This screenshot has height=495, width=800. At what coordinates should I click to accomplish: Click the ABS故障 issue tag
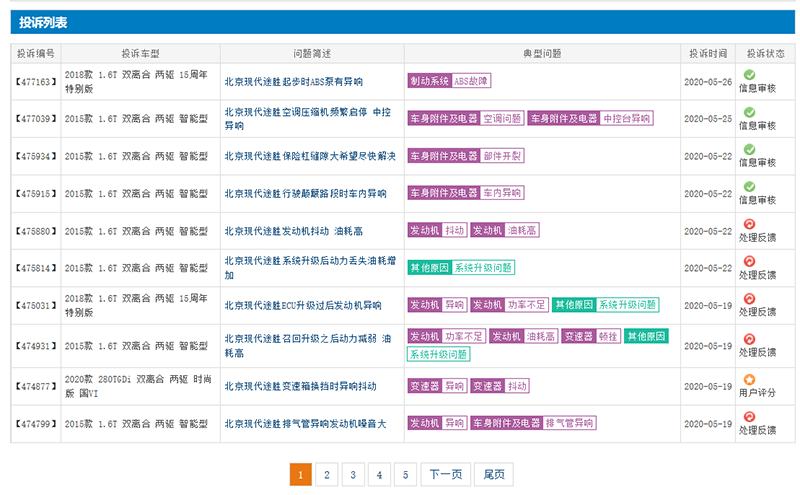click(x=472, y=81)
